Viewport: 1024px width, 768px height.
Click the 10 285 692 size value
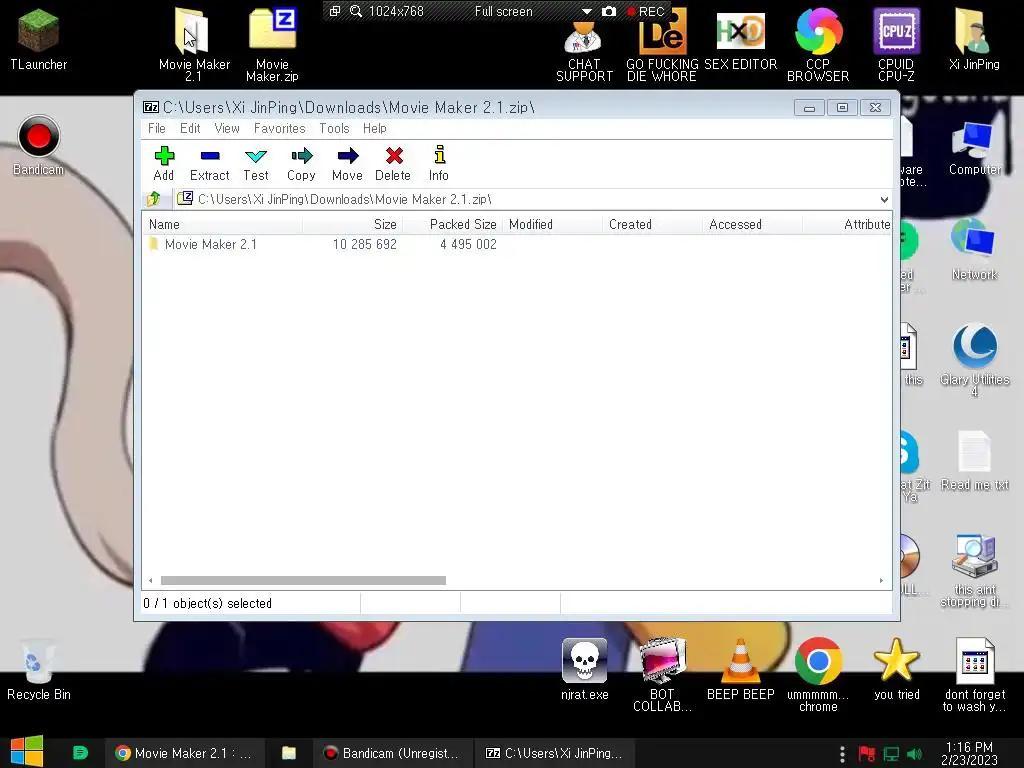point(364,244)
